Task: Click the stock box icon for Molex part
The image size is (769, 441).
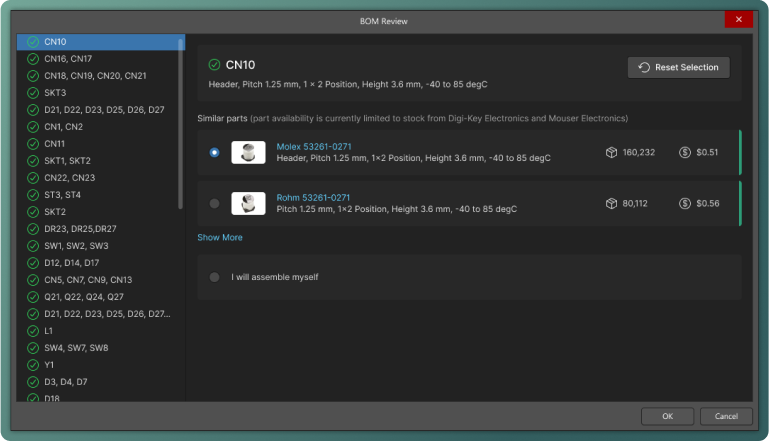Action: [611, 152]
